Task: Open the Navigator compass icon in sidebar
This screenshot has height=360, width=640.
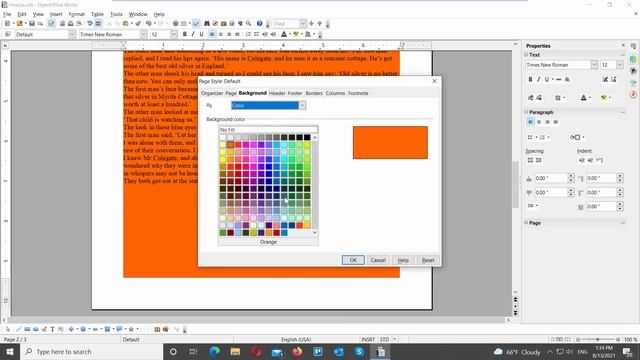Action: tap(633, 94)
